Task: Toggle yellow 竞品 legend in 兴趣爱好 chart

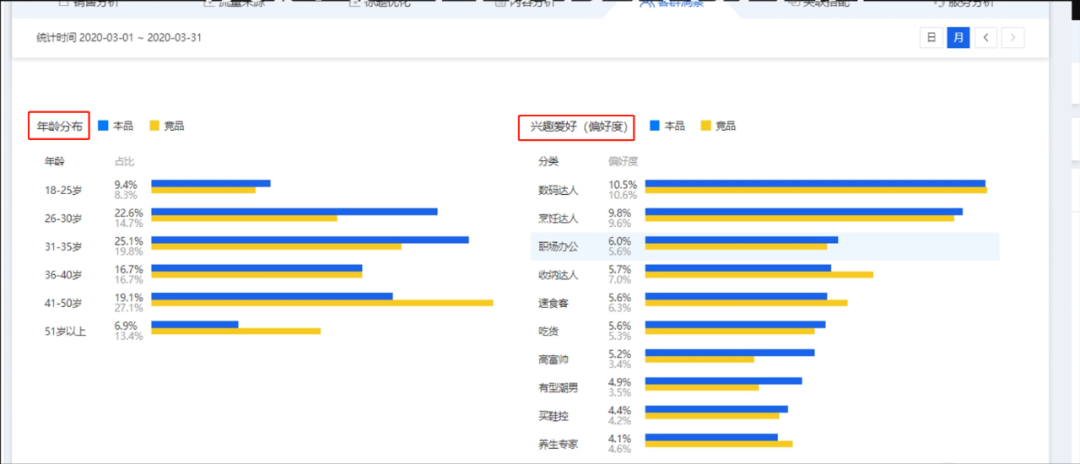Action: click(718, 126)
